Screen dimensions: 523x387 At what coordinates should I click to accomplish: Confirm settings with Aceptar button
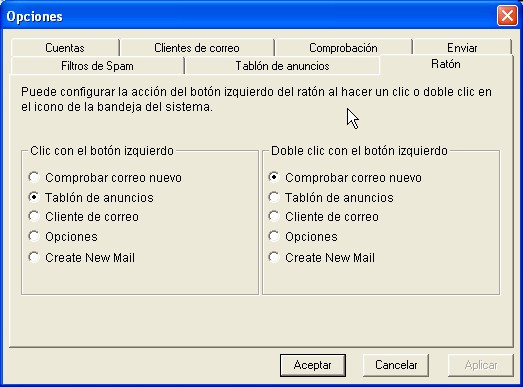click(313, 365)
